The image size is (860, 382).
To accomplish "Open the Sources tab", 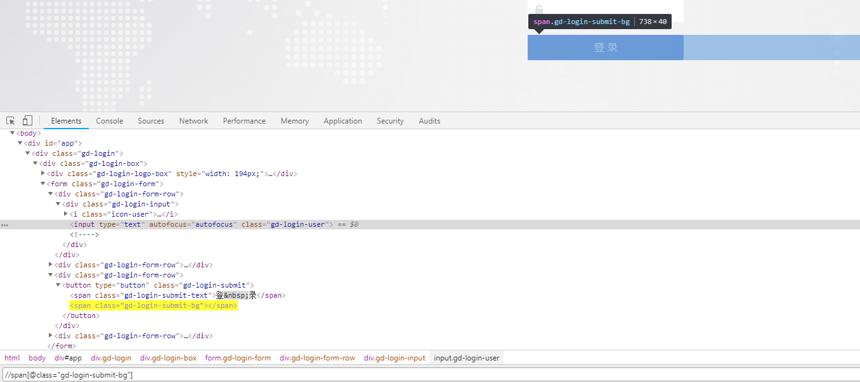I will pos(151,121).
